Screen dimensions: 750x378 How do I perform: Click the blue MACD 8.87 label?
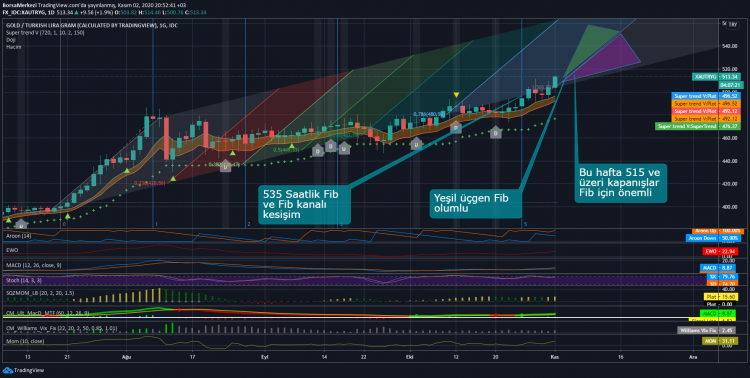[717, 268]
